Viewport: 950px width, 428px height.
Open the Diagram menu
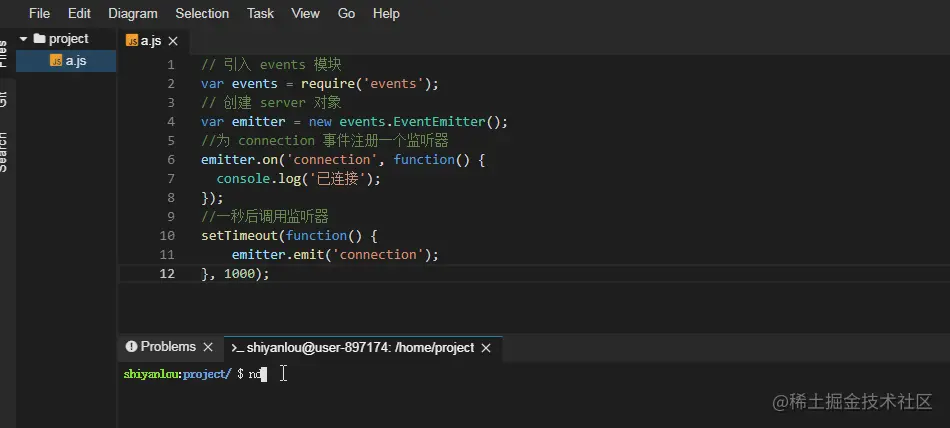pyautogui.click(x=133, y=13)
